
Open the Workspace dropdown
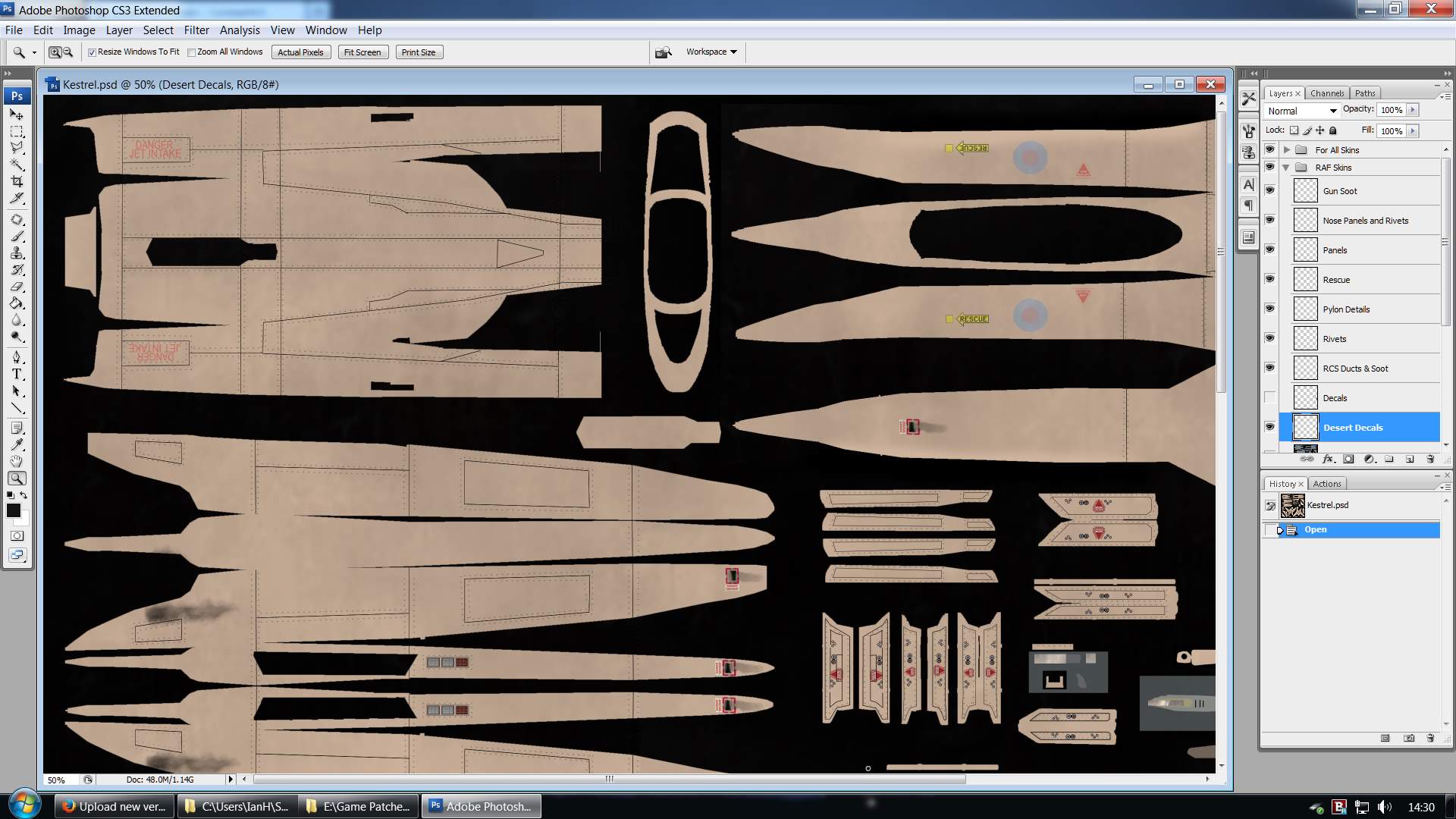point(711,52)
